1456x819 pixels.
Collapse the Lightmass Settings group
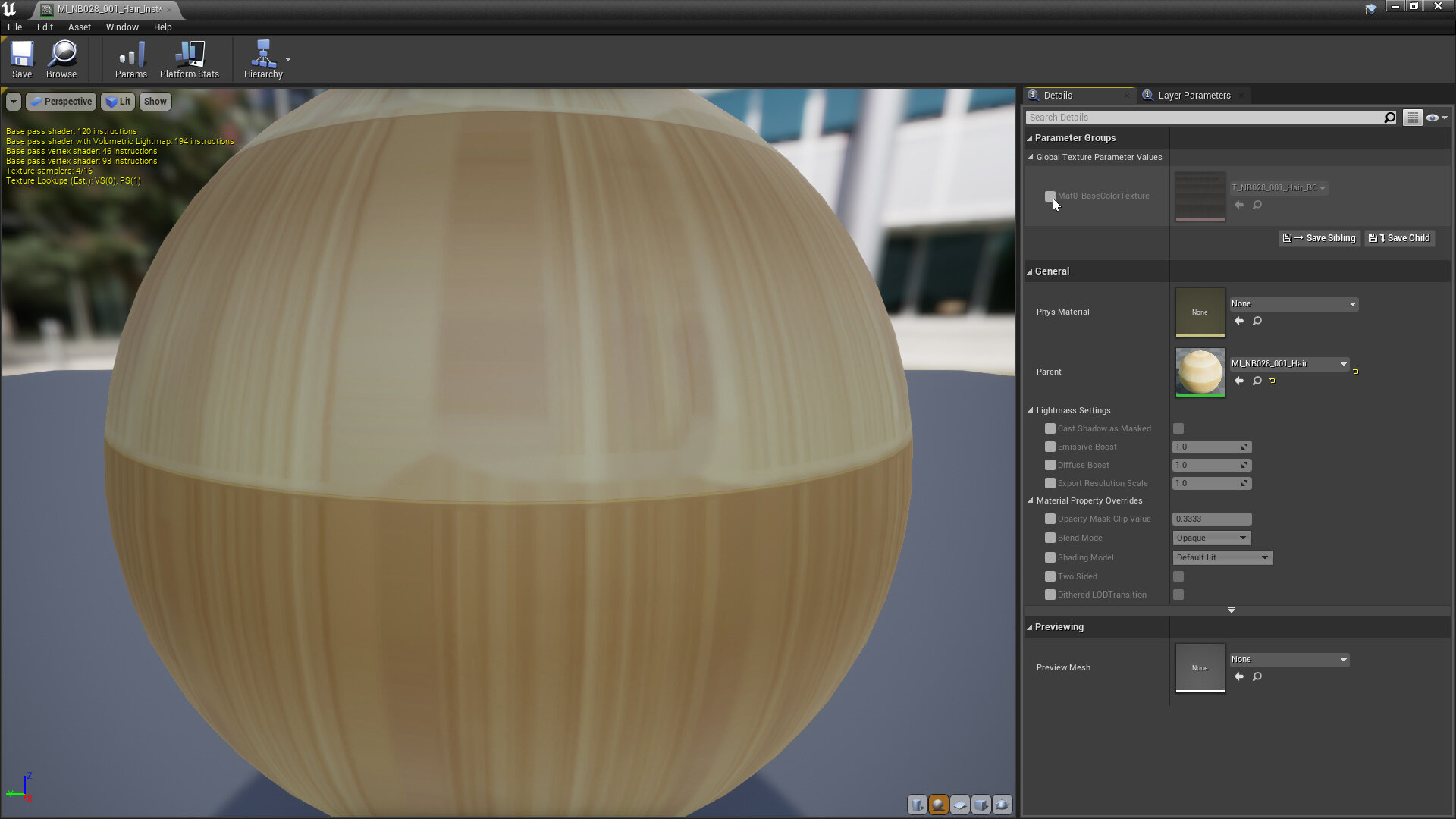click(1031, 411)
